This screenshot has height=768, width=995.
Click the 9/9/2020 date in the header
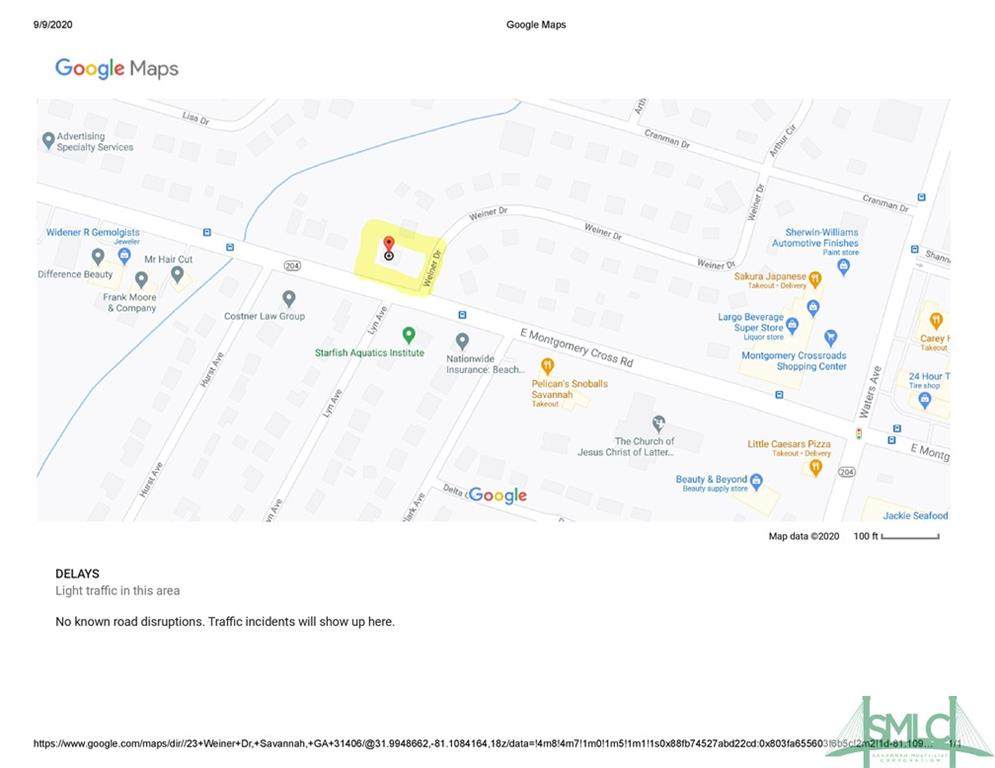[53, 25]
